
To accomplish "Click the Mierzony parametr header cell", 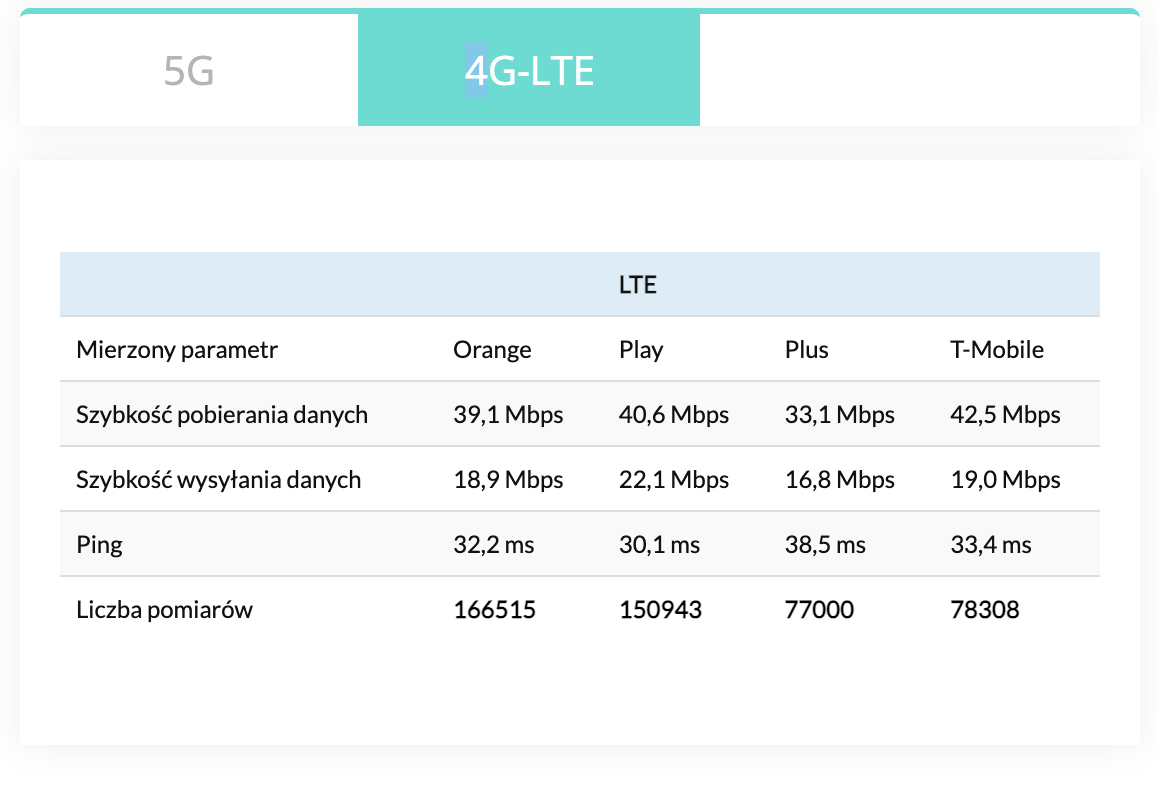I will point(177,350).
